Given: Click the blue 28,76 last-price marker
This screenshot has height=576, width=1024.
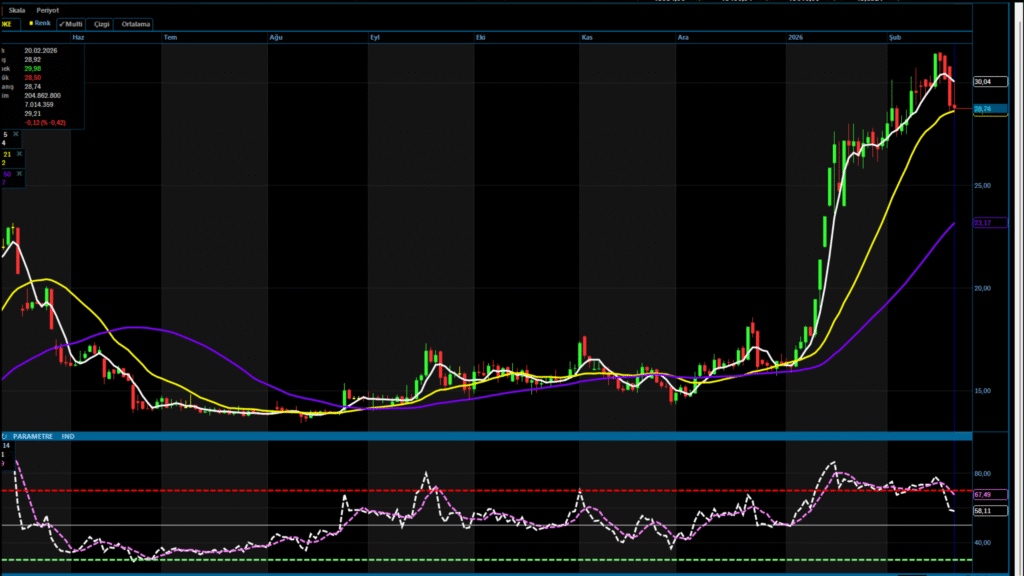Looking at the screenshot, I should click(x=981, y=108).
